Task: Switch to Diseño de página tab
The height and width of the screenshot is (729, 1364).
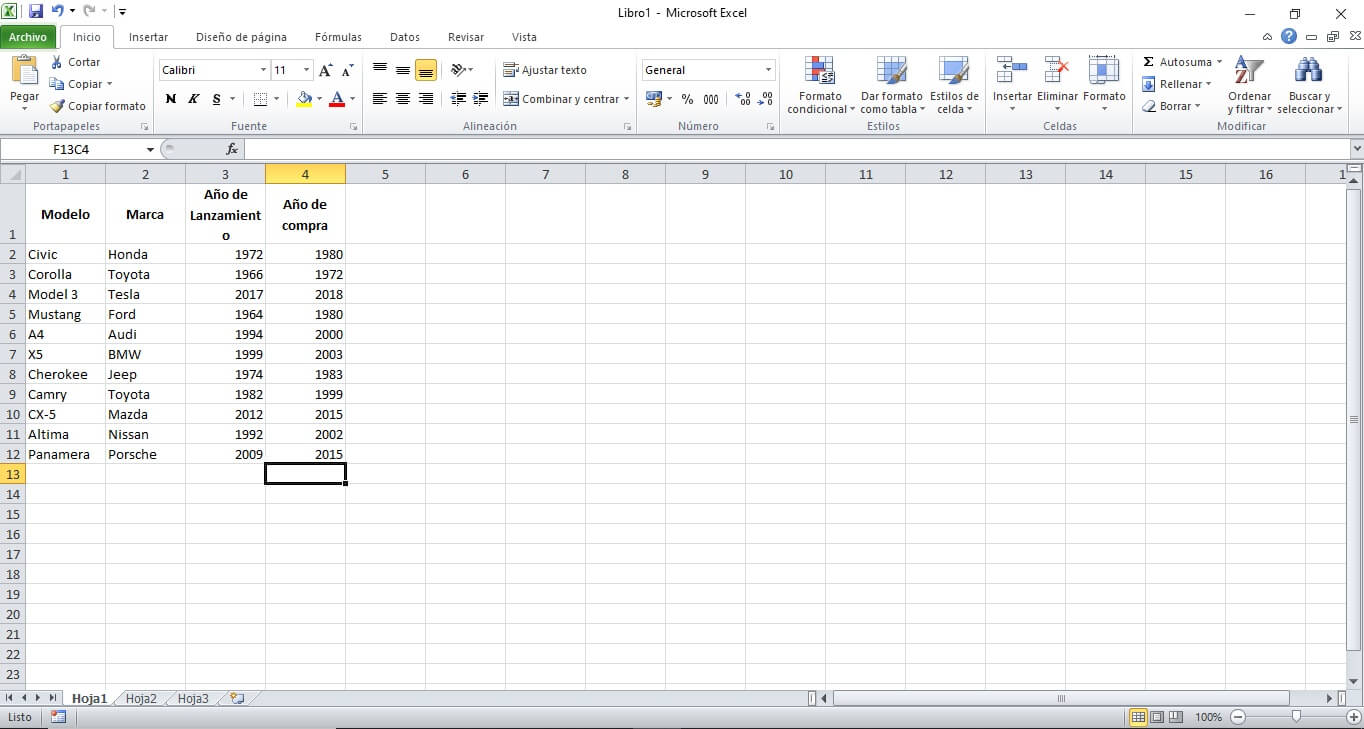Action: pos(241,37)
